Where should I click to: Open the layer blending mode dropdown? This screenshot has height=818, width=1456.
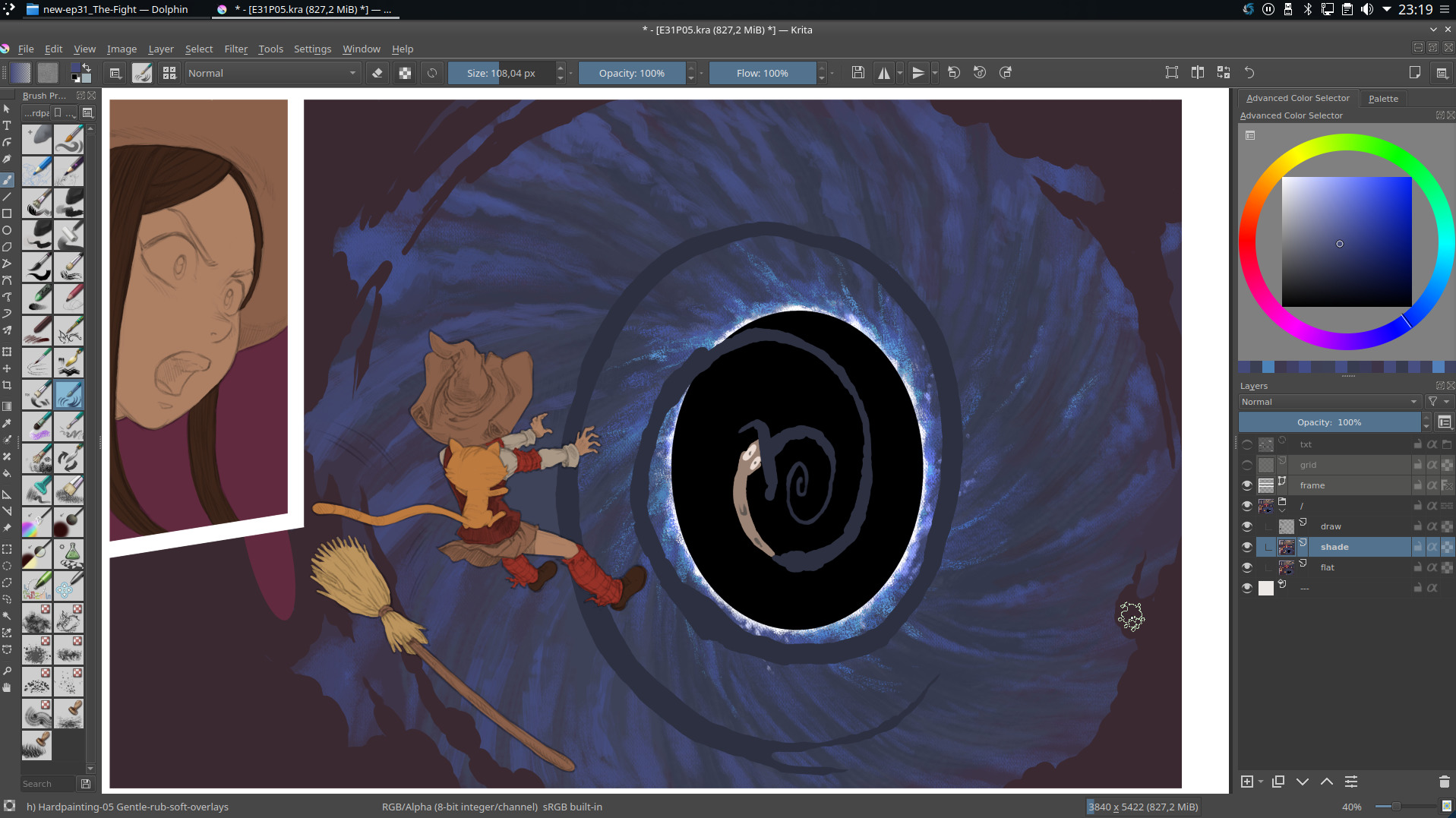click(1328, 402)
